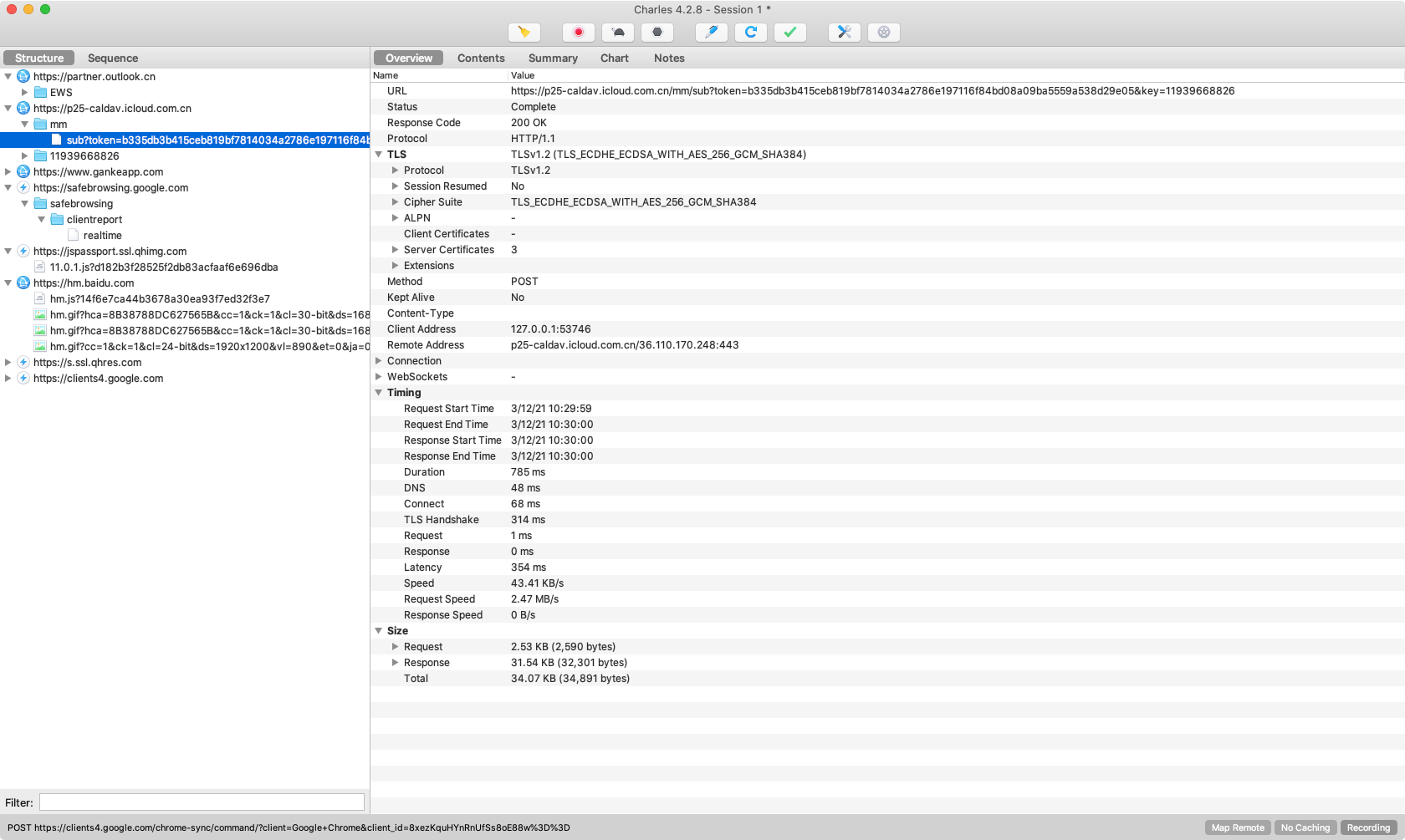
Task: Click the lightning icon for s.ssl.qhres.com
Action: pos(23,362)
